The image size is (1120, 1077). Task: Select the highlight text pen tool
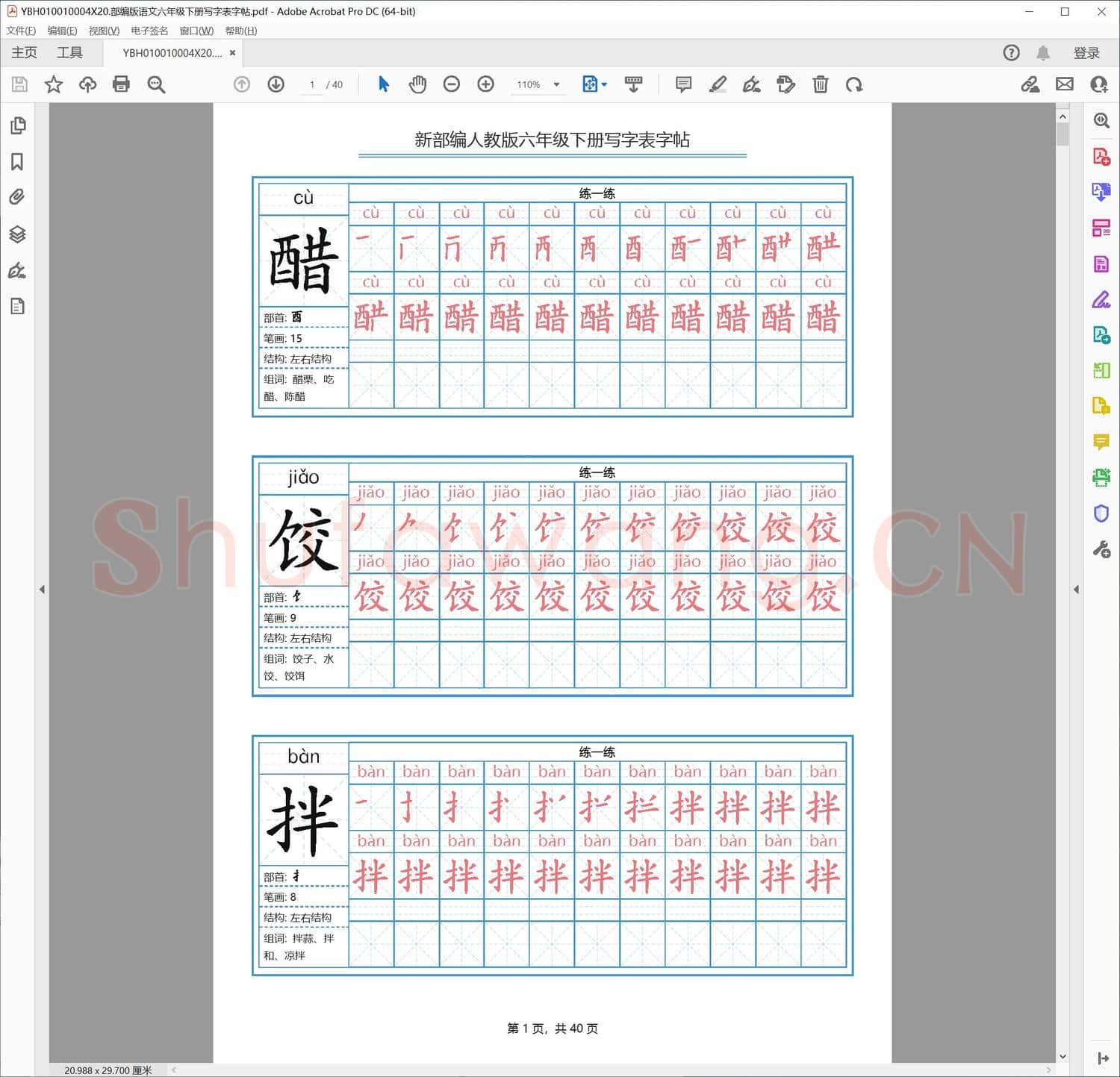(x=718, y=84)
